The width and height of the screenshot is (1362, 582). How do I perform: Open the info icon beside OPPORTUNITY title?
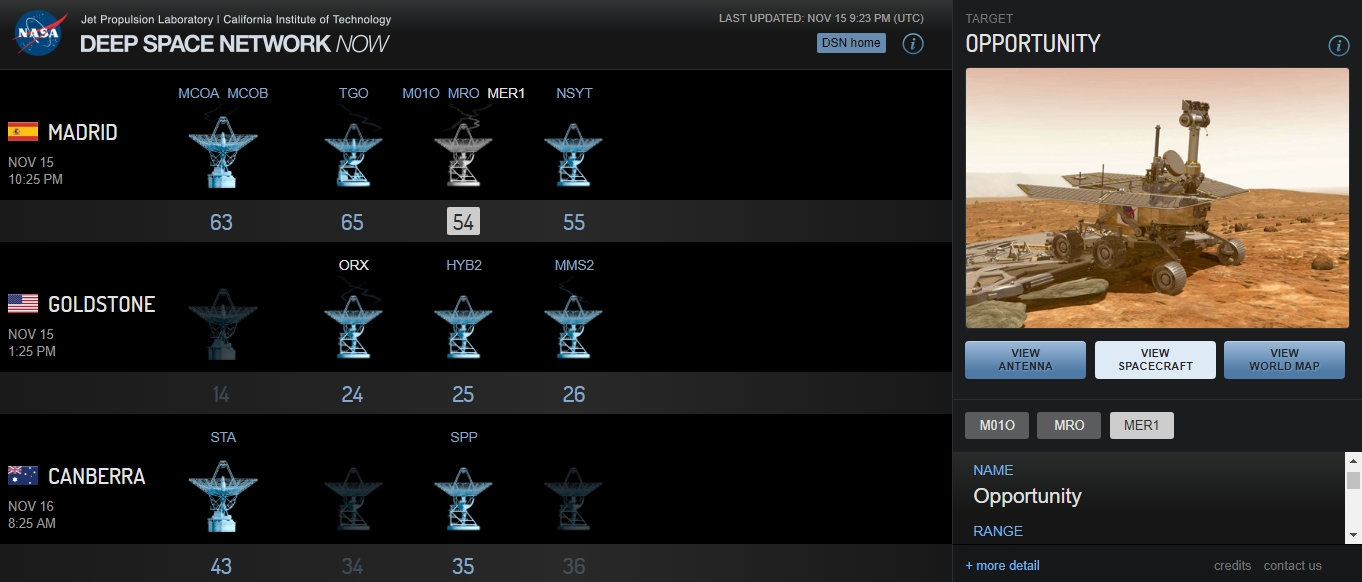click(x=1339, y=45)
